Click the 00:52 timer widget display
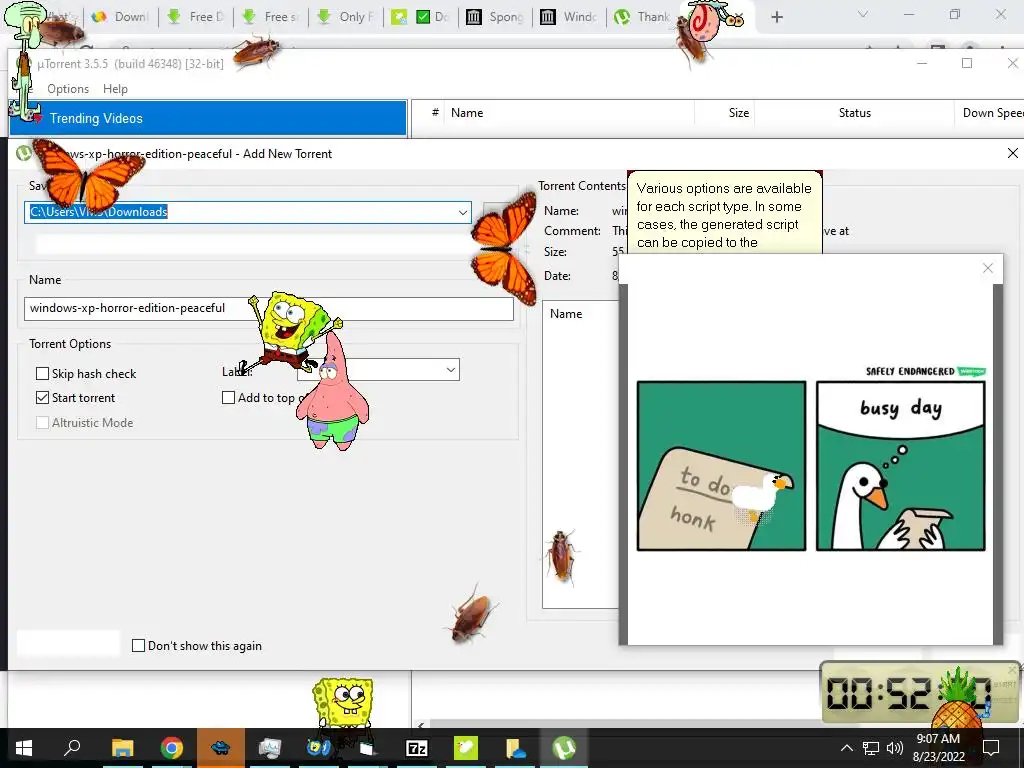This screenshot has width=1024, height=768. [x=920, y=692]
